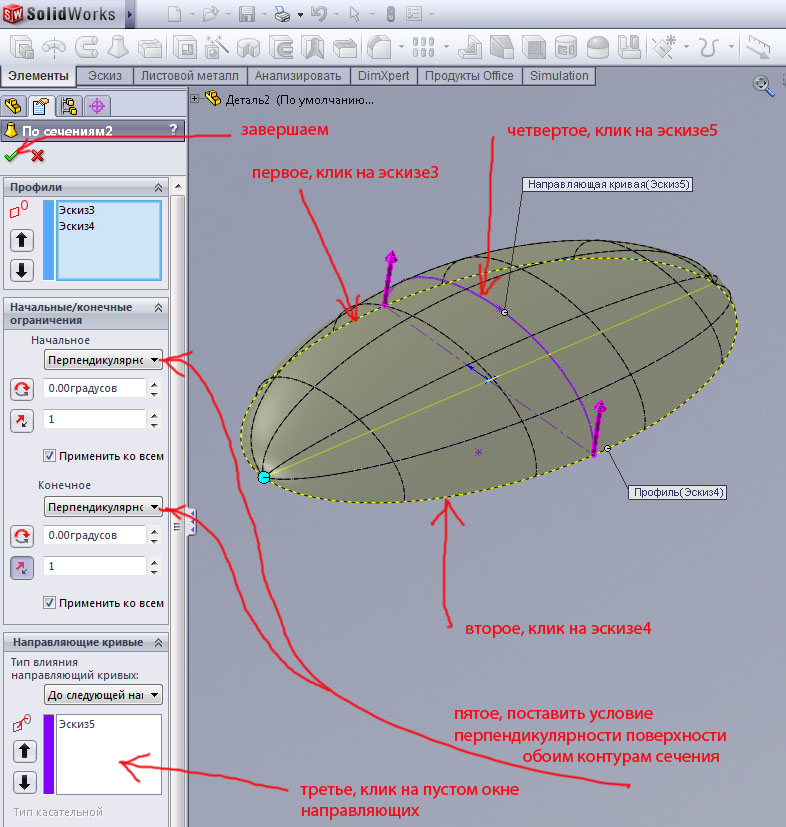The height and width of the screenshot is (827, 786).
Task: Toggle 'Применить ко всем' under end constraint
Action: tap(50, 603)
